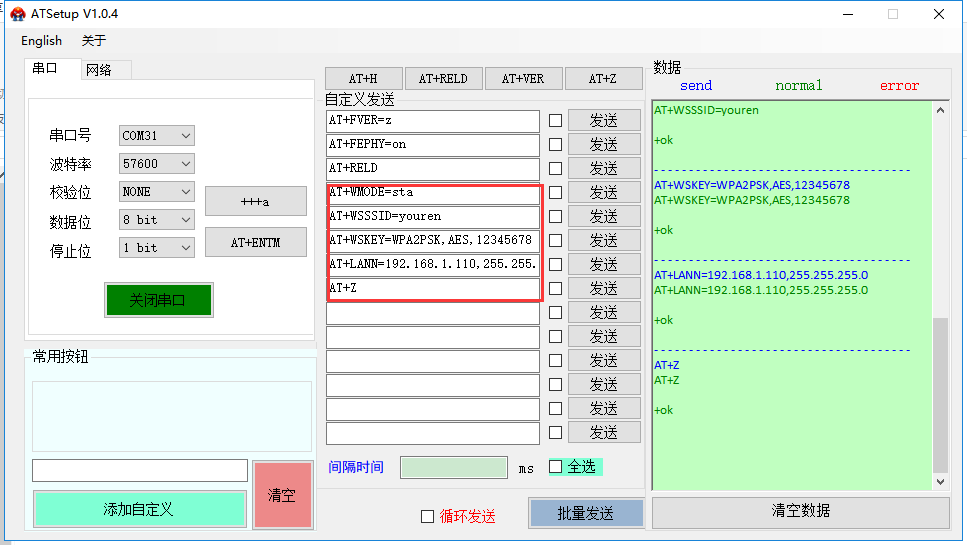Tick the checkbox beside AT+FVER=z

click(x=555, y=120)
